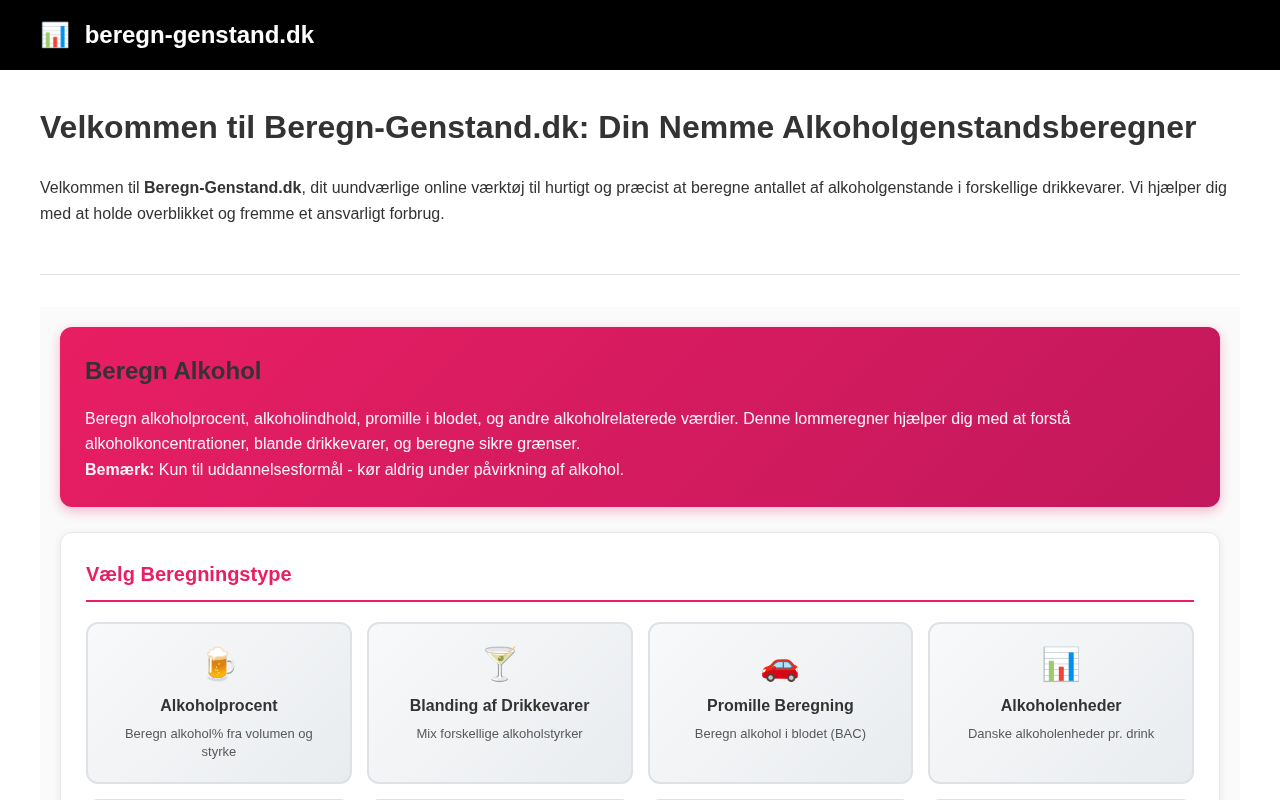Screen dimensions: 1280x800
Task: Click the cocktail glass icon
Action: [x=500, y=664]
